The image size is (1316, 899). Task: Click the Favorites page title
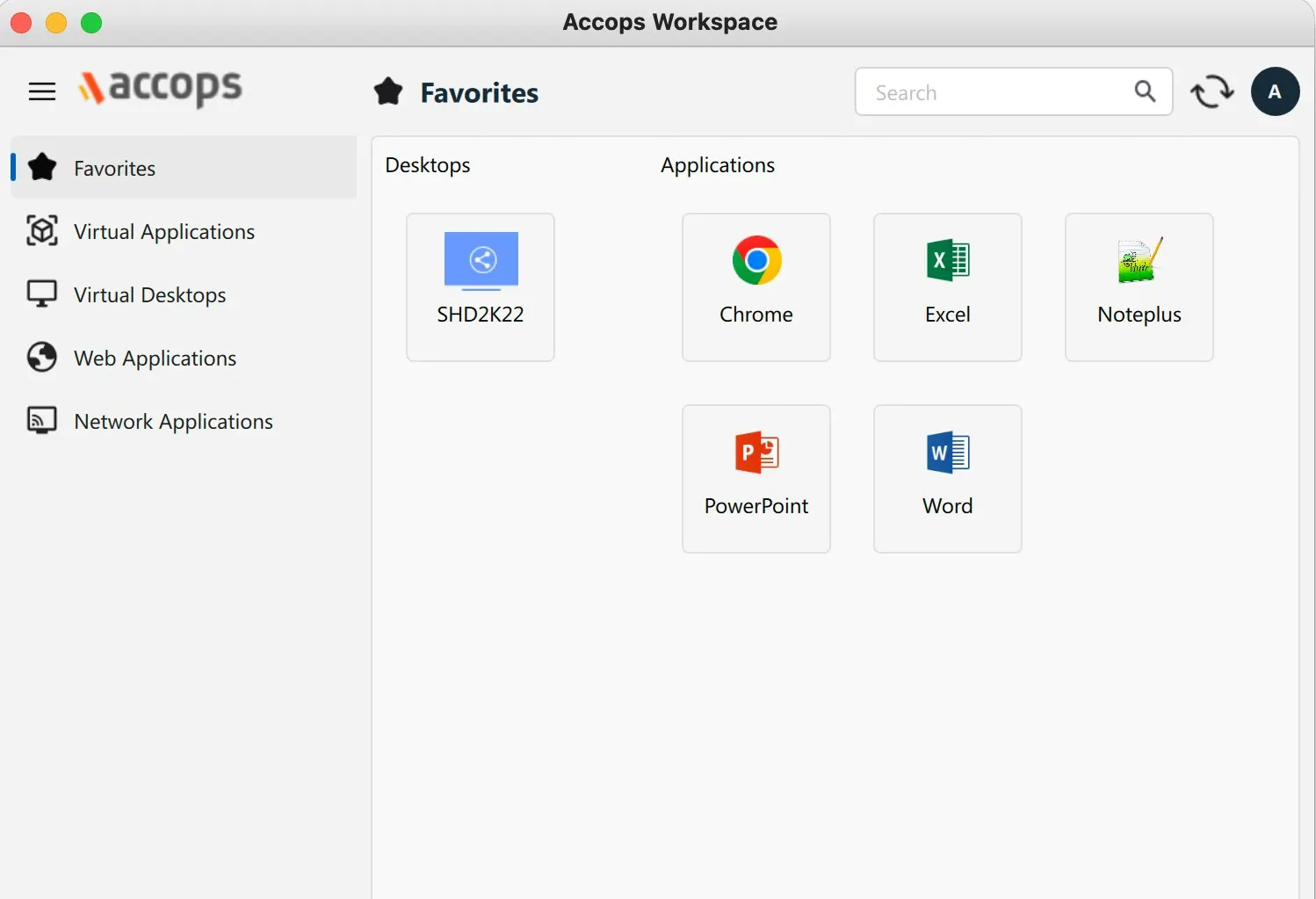pos(480,92)
